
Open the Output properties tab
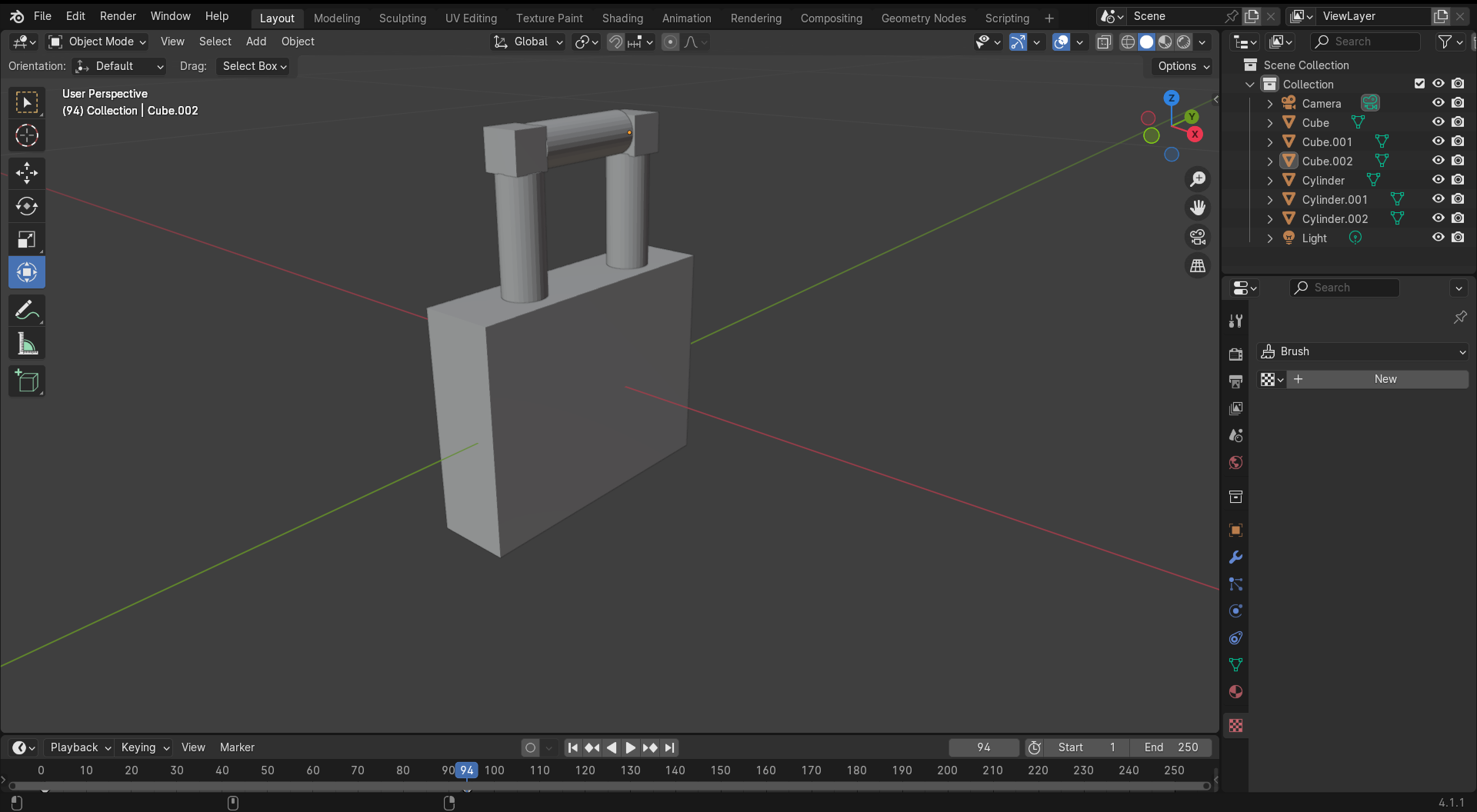[x=1235, y=381]
